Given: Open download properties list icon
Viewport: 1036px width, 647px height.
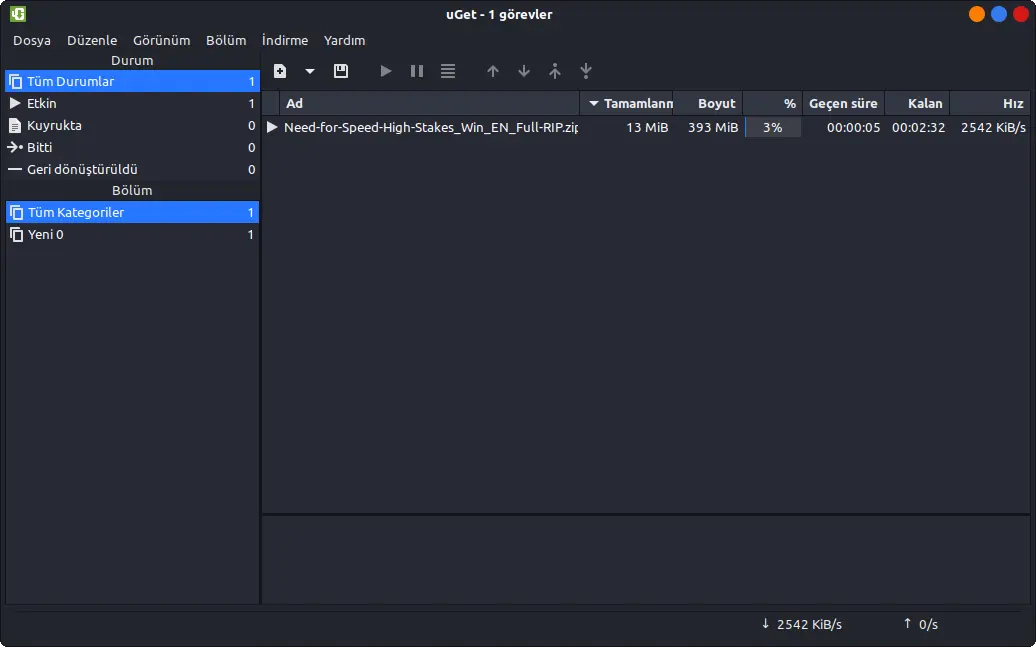Looking at the screenshot, I should 448,71.
